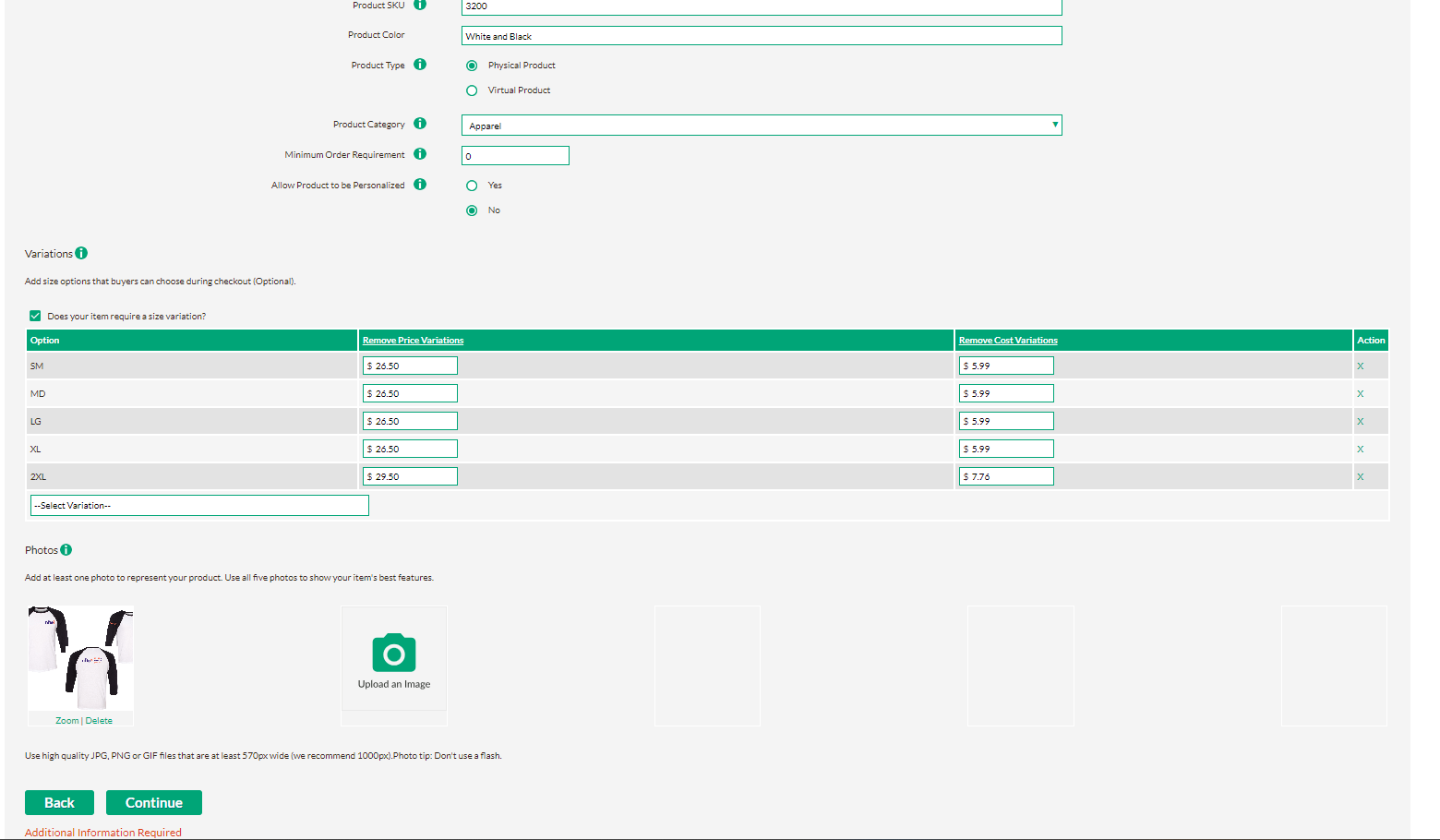Image resolution: width=1440 pixels, height=840 pixels.
Task: Toggle the size variation required checkbox
Action: tap(35, 316)
